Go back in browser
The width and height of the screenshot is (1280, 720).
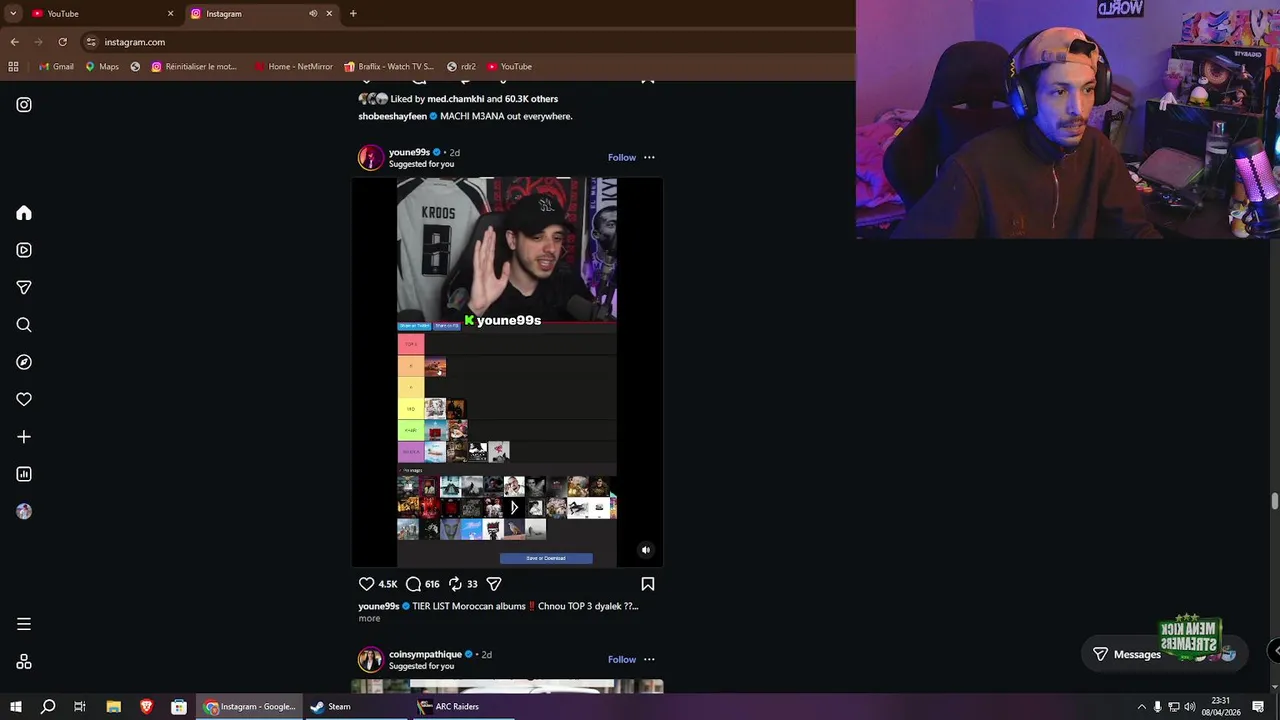[x=14, y=42]
